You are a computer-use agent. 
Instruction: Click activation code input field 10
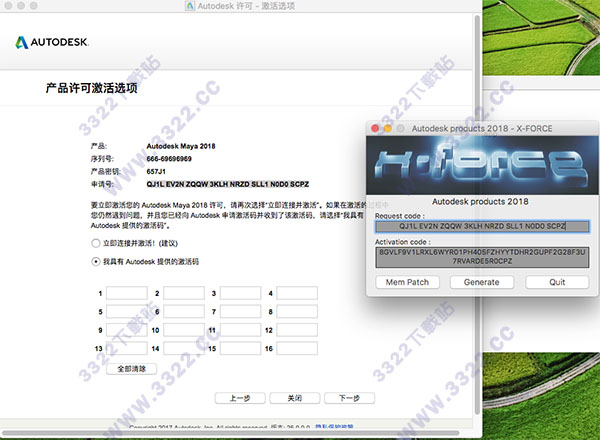[x=184, y=330]
